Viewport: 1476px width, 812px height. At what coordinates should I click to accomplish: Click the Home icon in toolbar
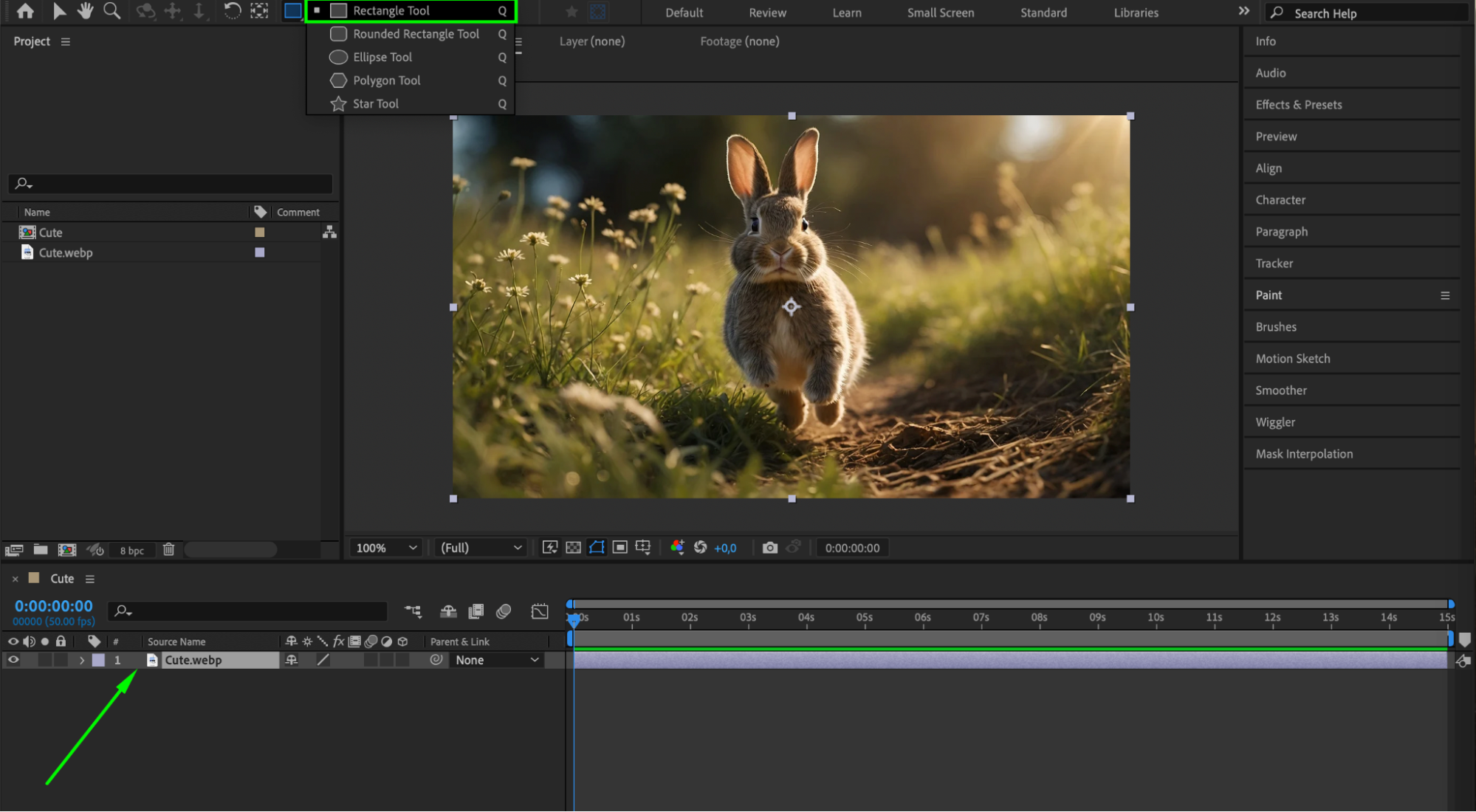[25, 11]
